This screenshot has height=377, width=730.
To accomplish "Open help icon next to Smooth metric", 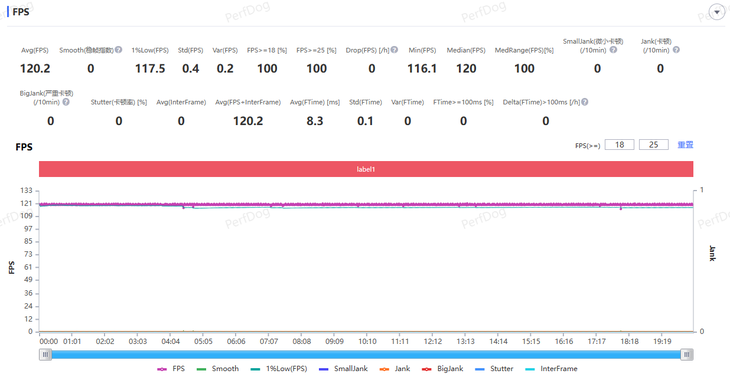I will click(118, 50).
